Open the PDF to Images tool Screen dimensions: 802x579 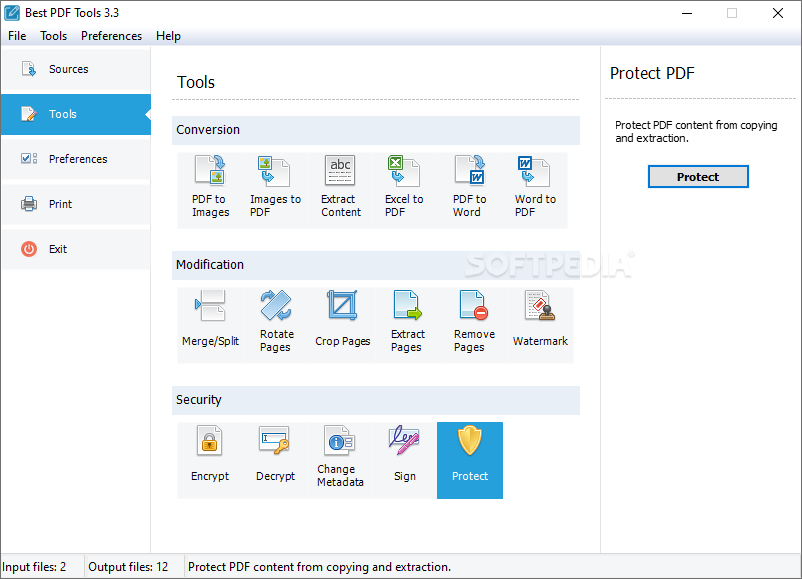point(210,190)
